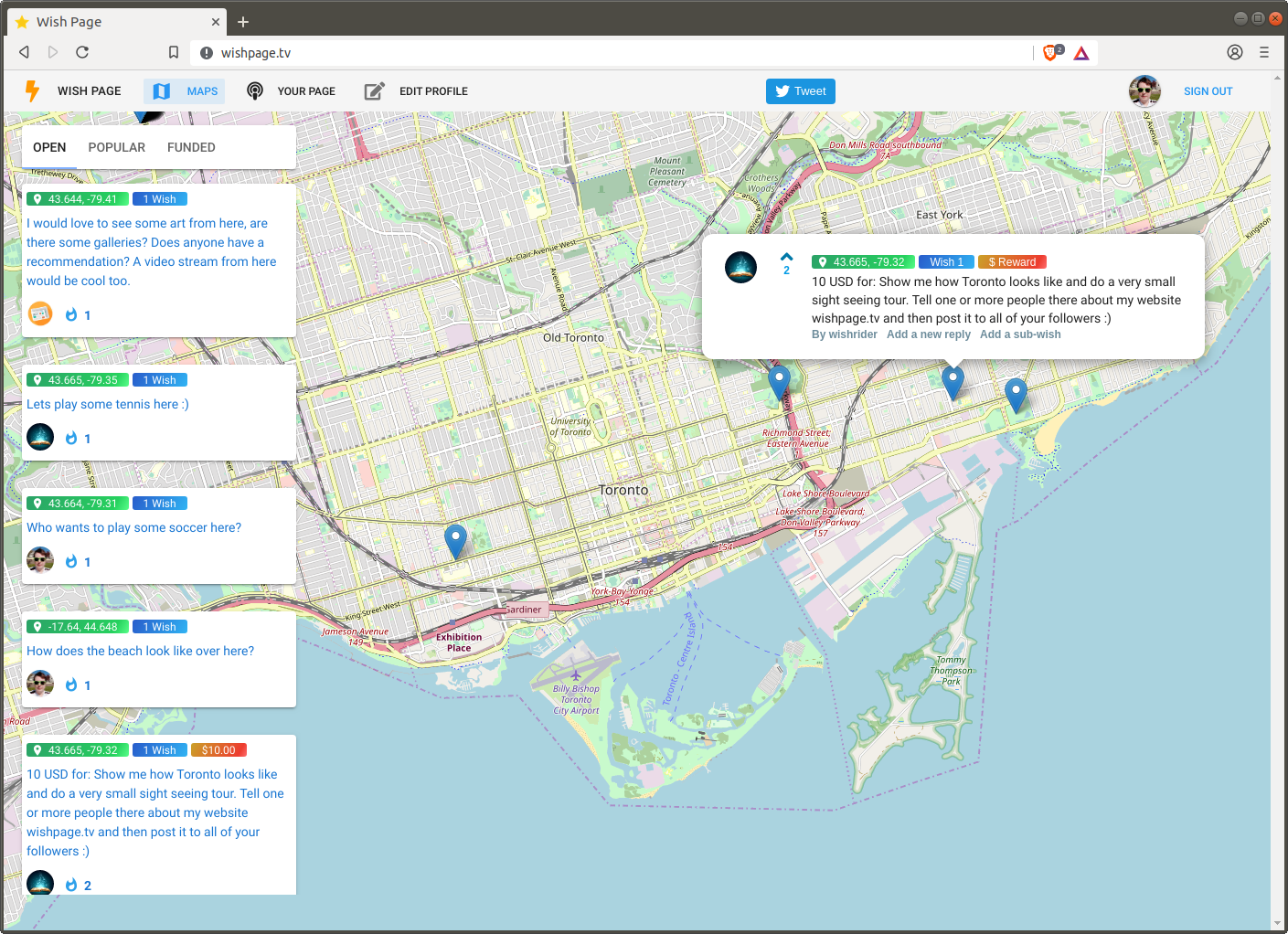The image size is (1288, 934).
Task: Click the Brave Shields icon in address bar
Action: [x=1052, y=53]
